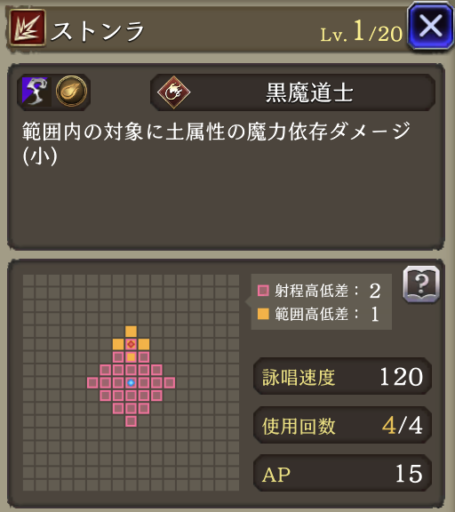Image resolution: width=455 pixels, height=512 pixels.
Task: Click the red ストンラ skill icon
Action: click(x=27, y=28)
